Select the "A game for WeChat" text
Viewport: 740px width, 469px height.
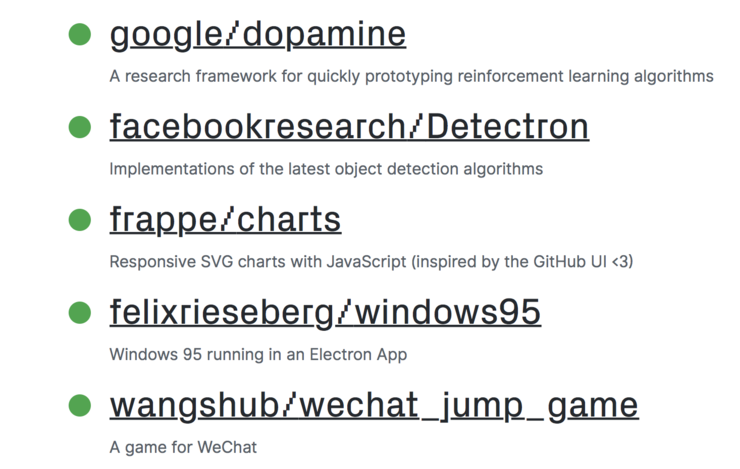(183, 447)
